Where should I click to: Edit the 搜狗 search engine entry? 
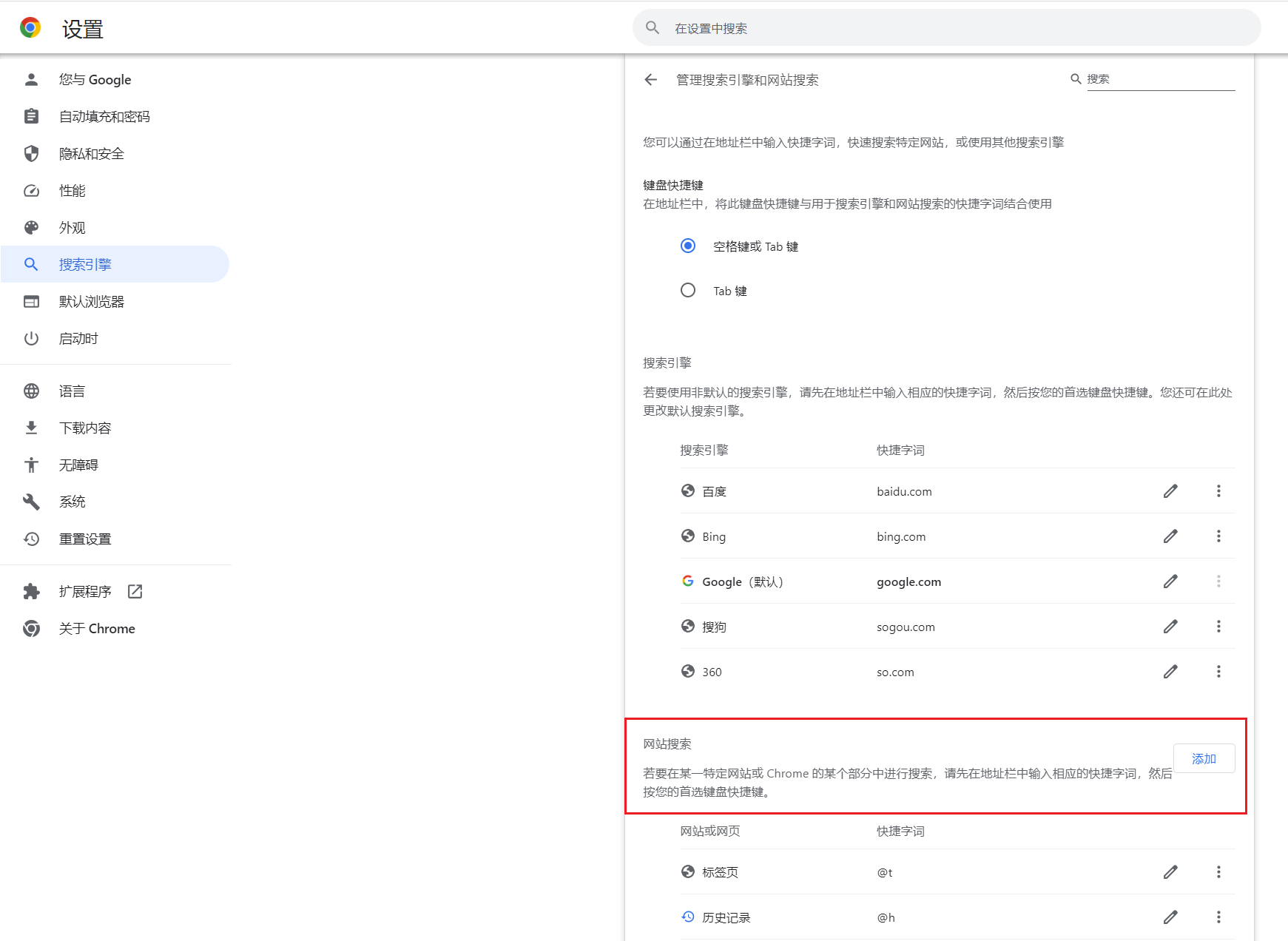[x=1170, y=627]
